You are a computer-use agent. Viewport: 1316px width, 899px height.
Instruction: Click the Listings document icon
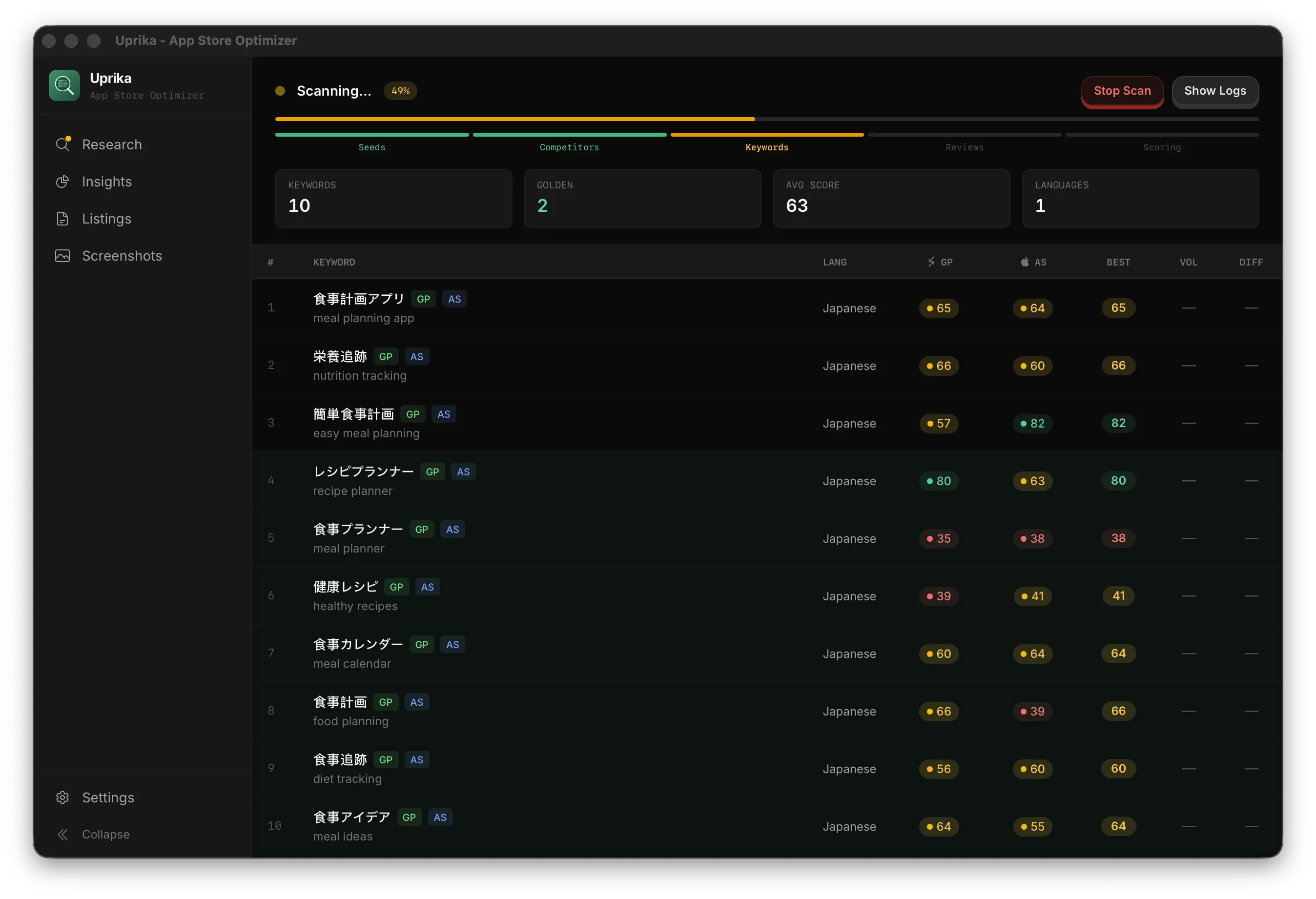point(62,219)
